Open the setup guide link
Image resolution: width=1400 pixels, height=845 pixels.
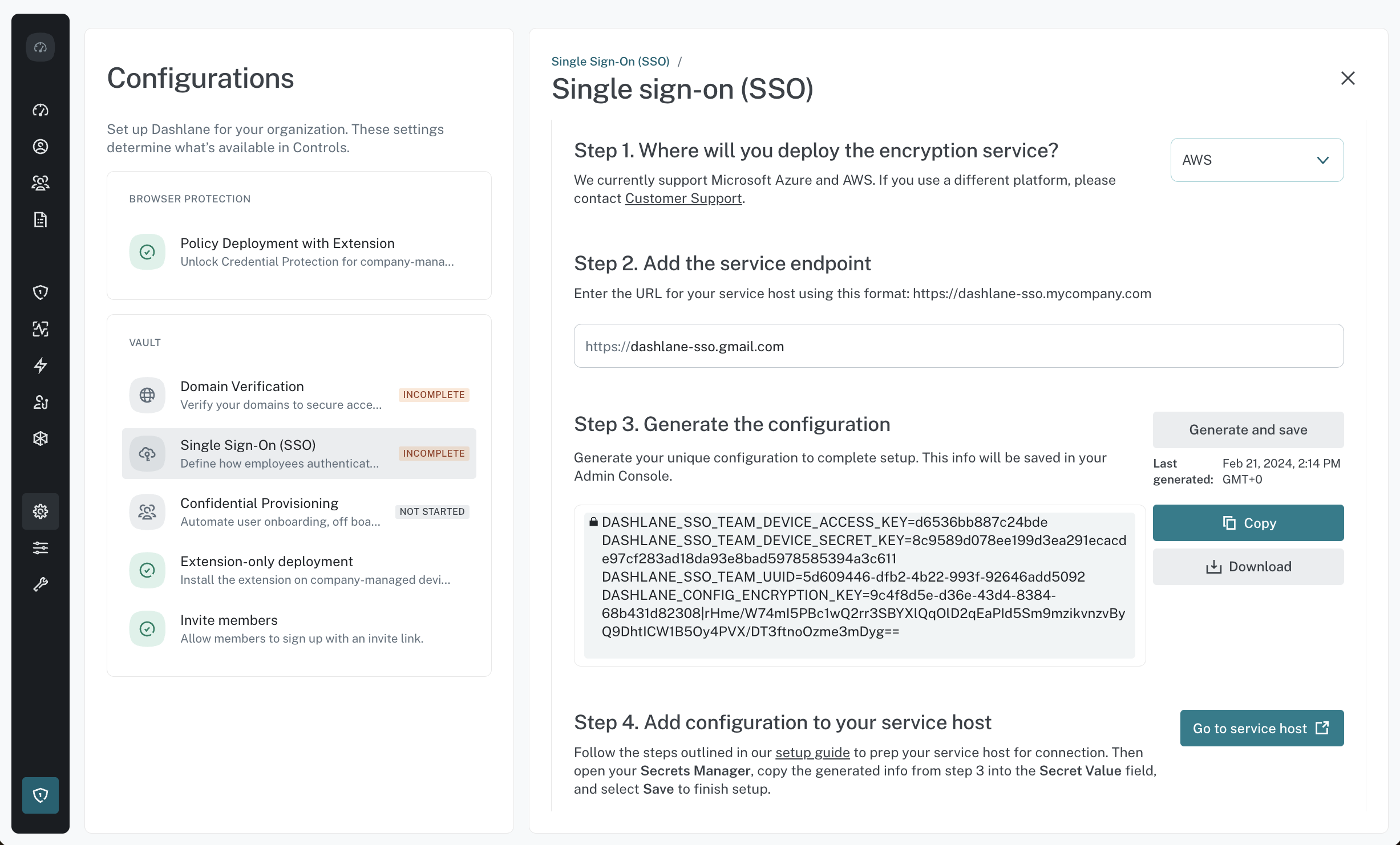point(812,753)
